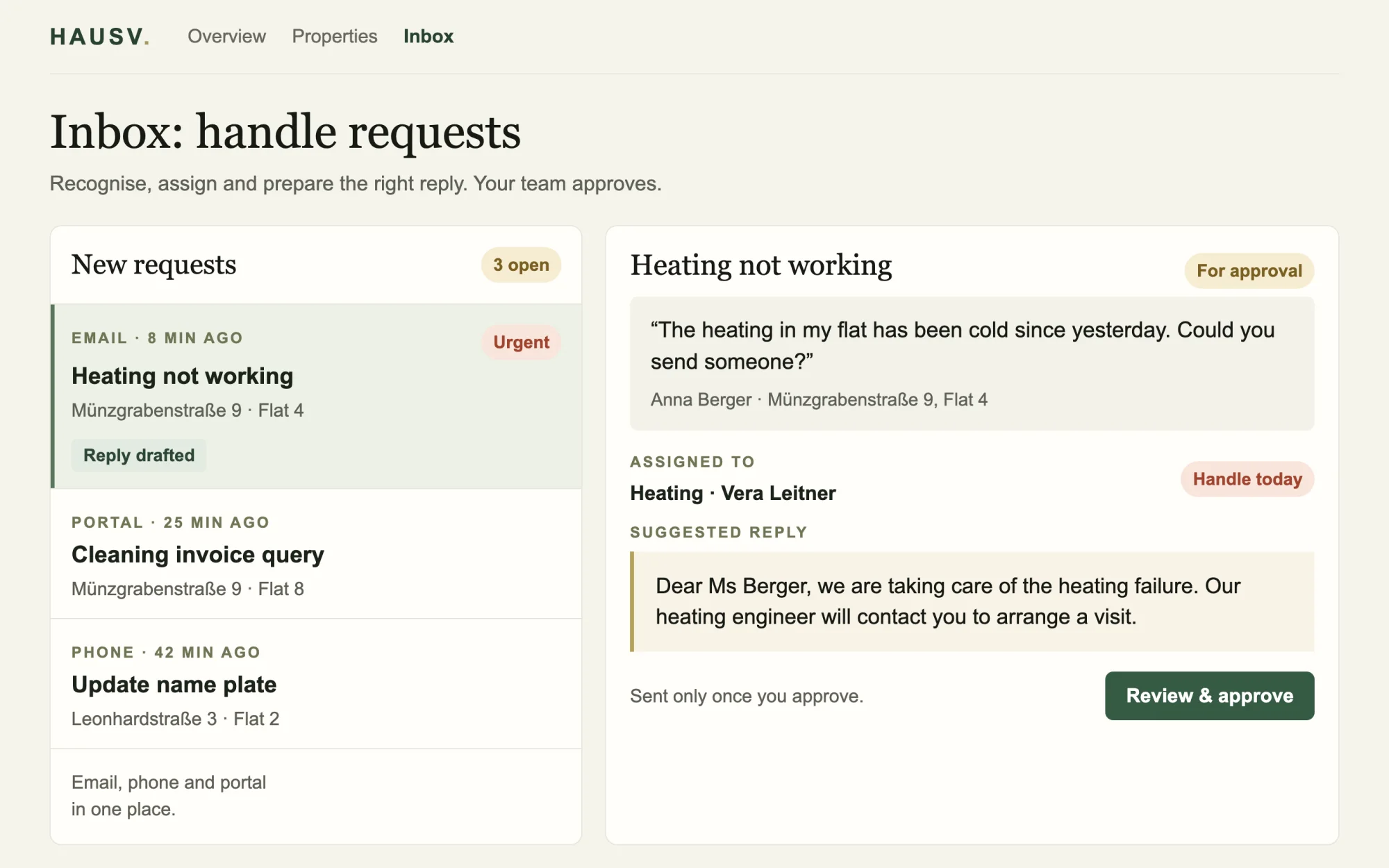Image resolution: width=1389 pixels, height=868 pixels.
Task: Click the Sent only once you approve note
Action: pos(747,696)
